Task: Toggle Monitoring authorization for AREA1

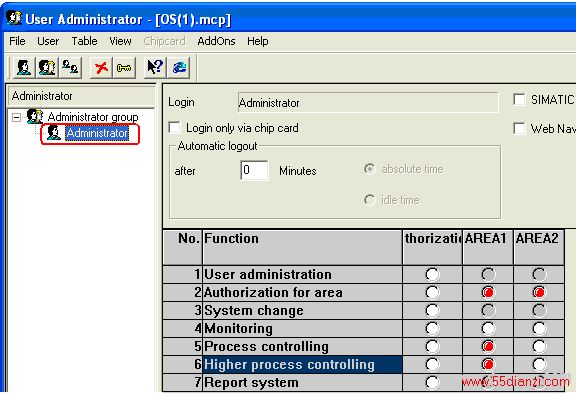Action: point(488,328)
